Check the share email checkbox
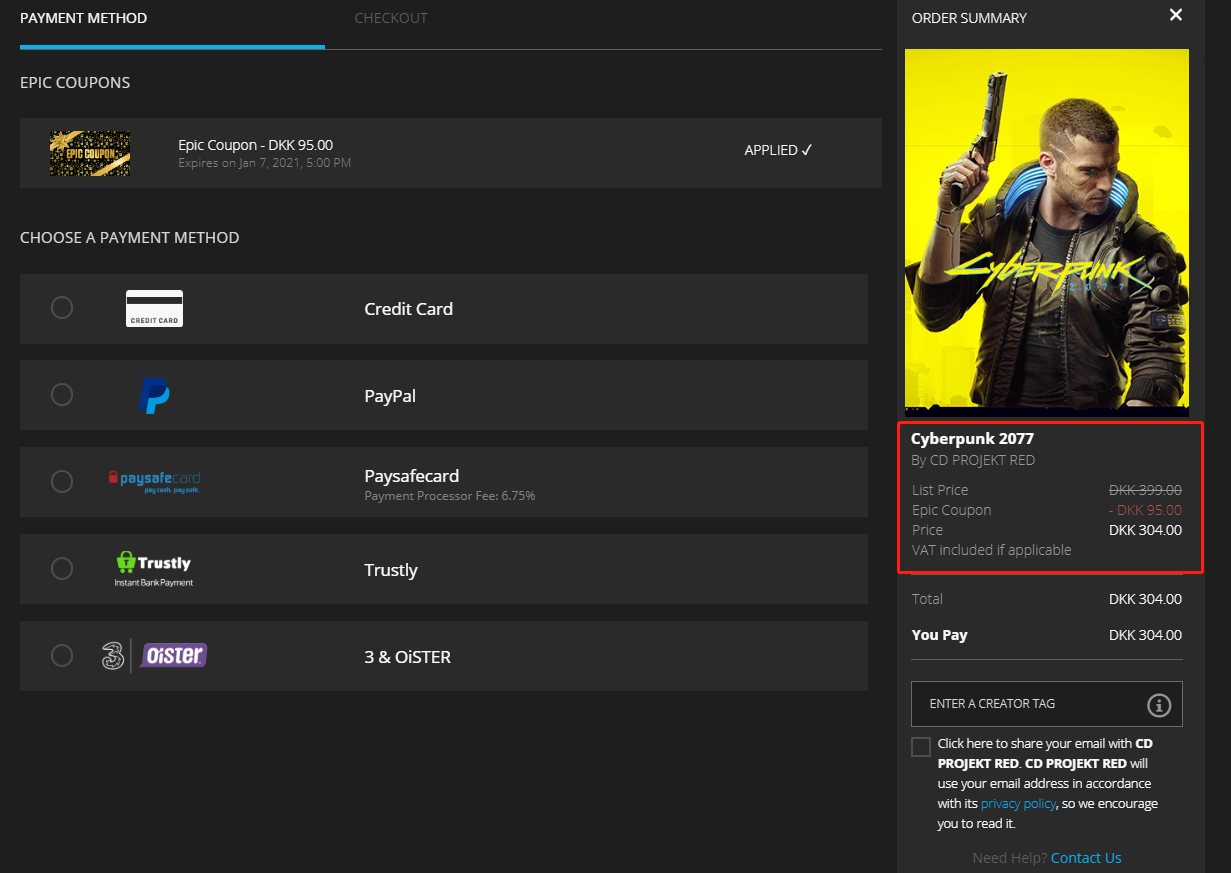The height and width of the screenshot is (873, 1231). coord(921,747)
